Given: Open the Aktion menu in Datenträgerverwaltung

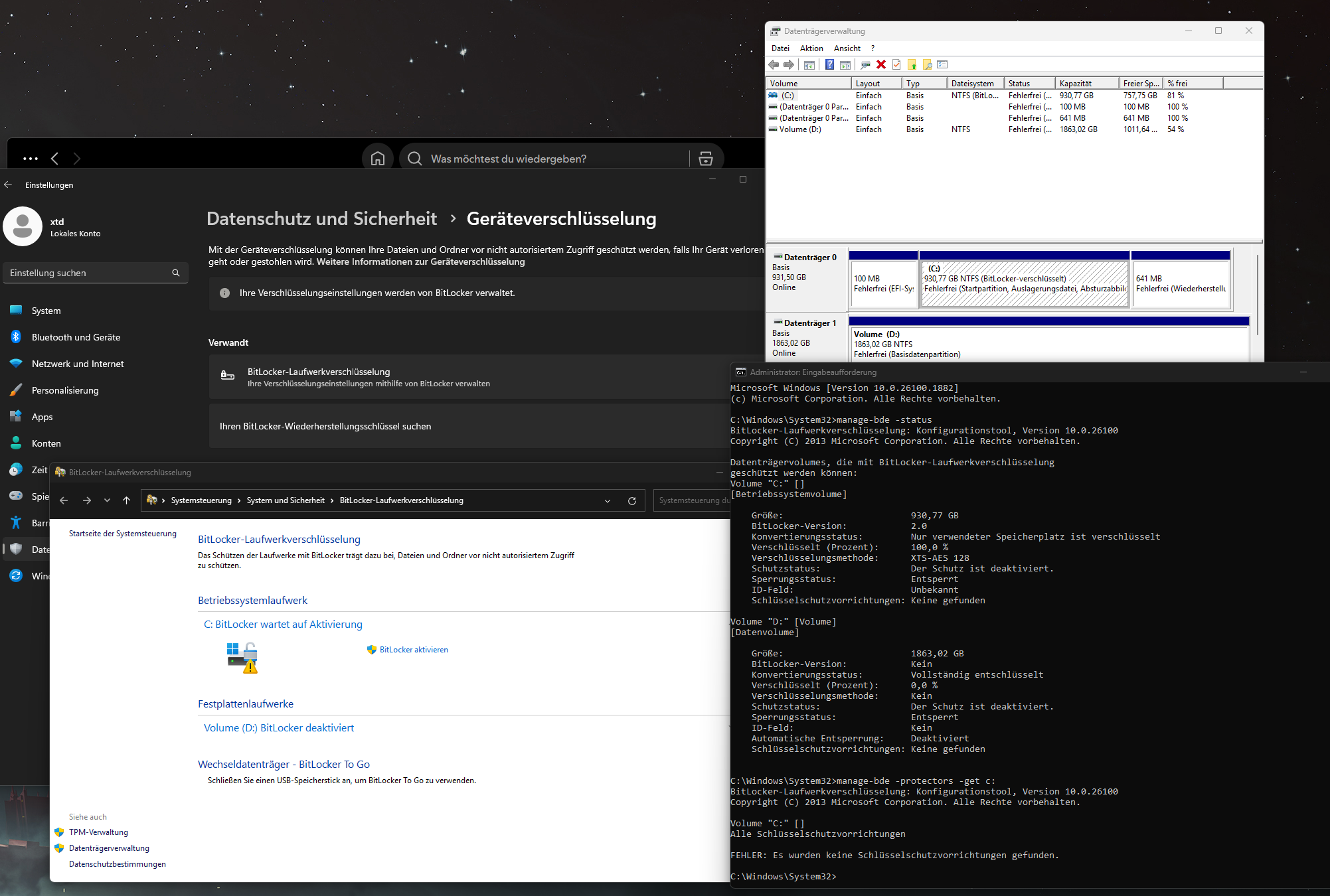Looking at the screenshot, I should click(x=811, y=48).
